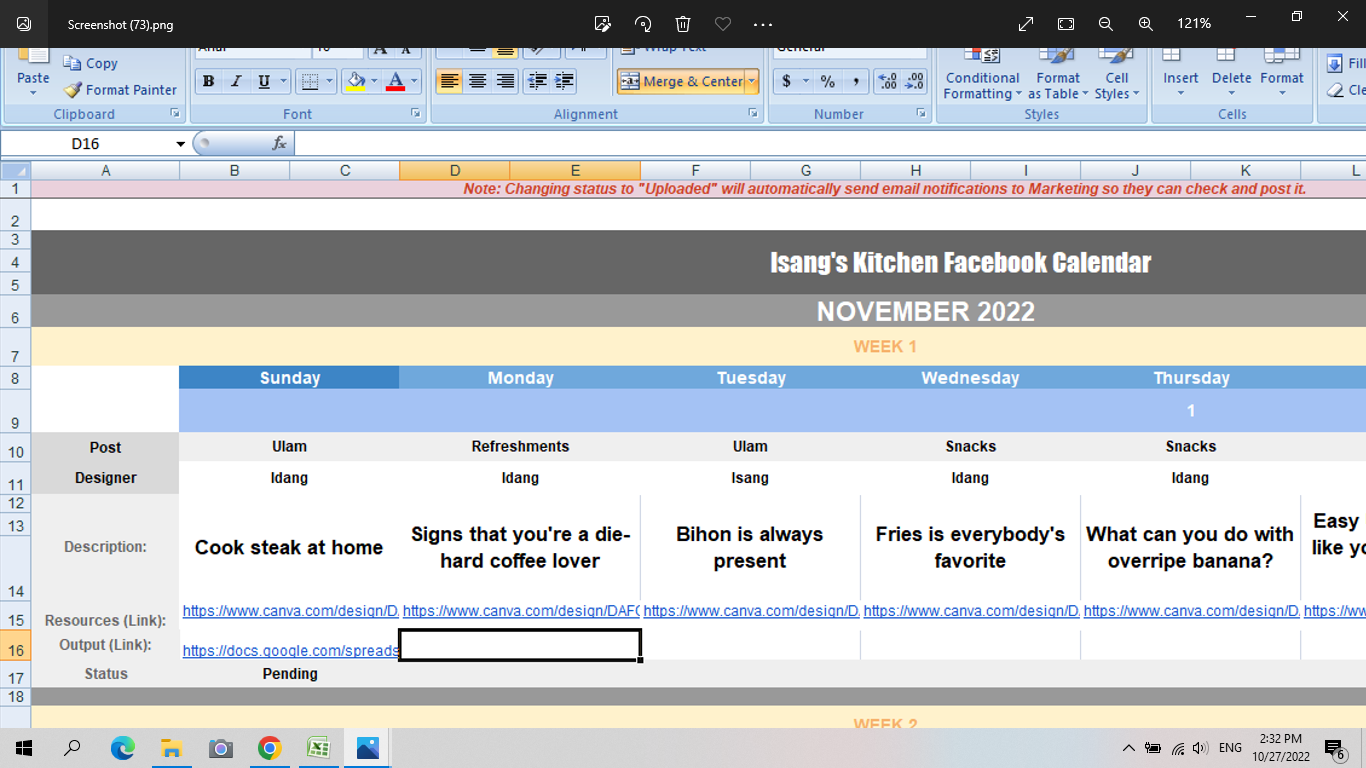Click the Photos heart favorite icon
Screen dimensions: 1366x768
[x=723, y=24]
